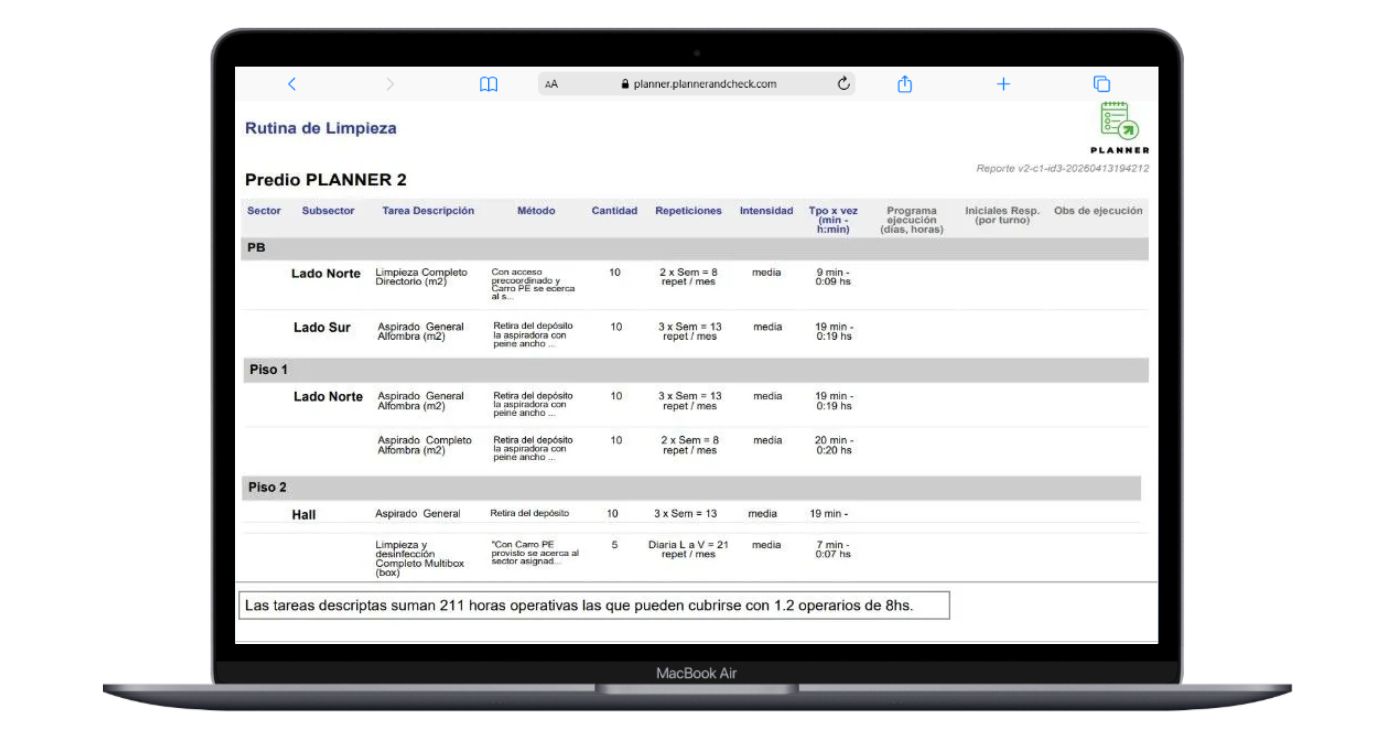Click the Hall subsector label
Image resolution: width=1392 pixels, height=752 pixels.
coord(304,515)
